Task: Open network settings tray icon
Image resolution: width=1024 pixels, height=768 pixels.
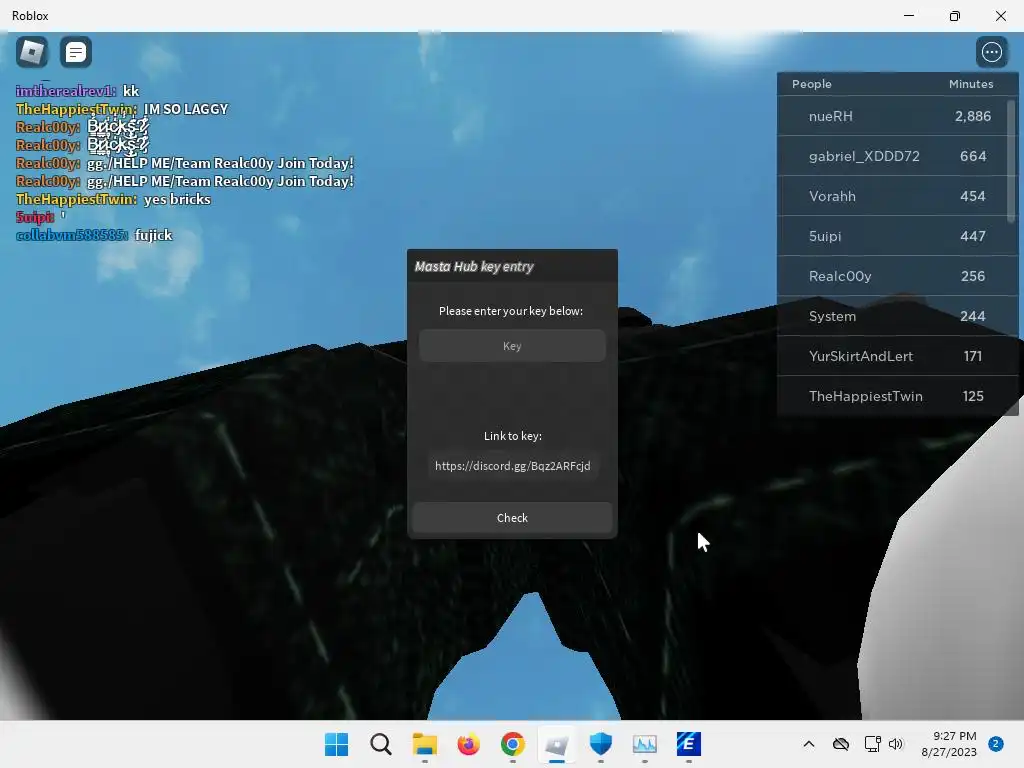Action: [x=872, y=744]
